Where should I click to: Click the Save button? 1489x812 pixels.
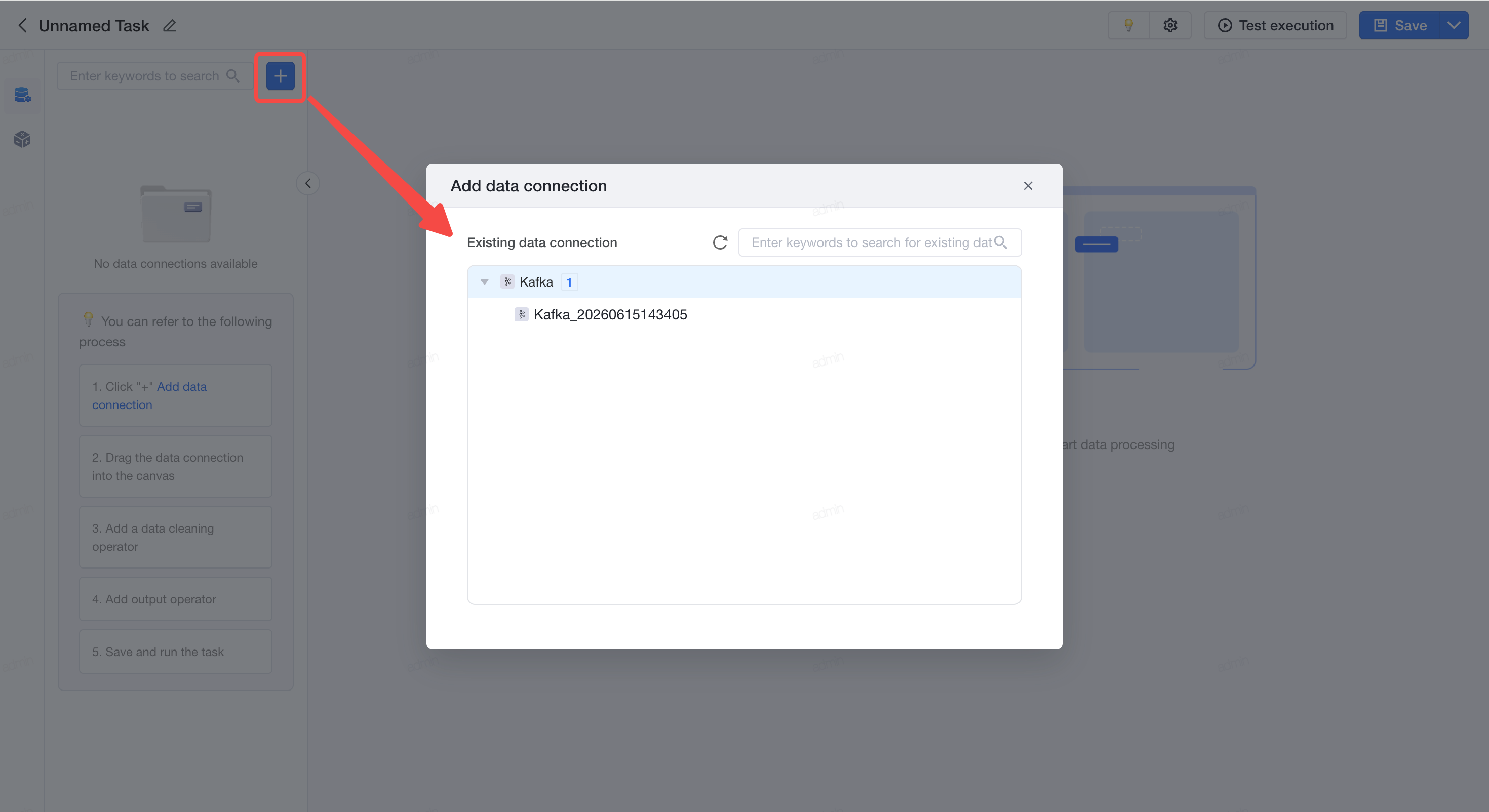coord(1399,25)
